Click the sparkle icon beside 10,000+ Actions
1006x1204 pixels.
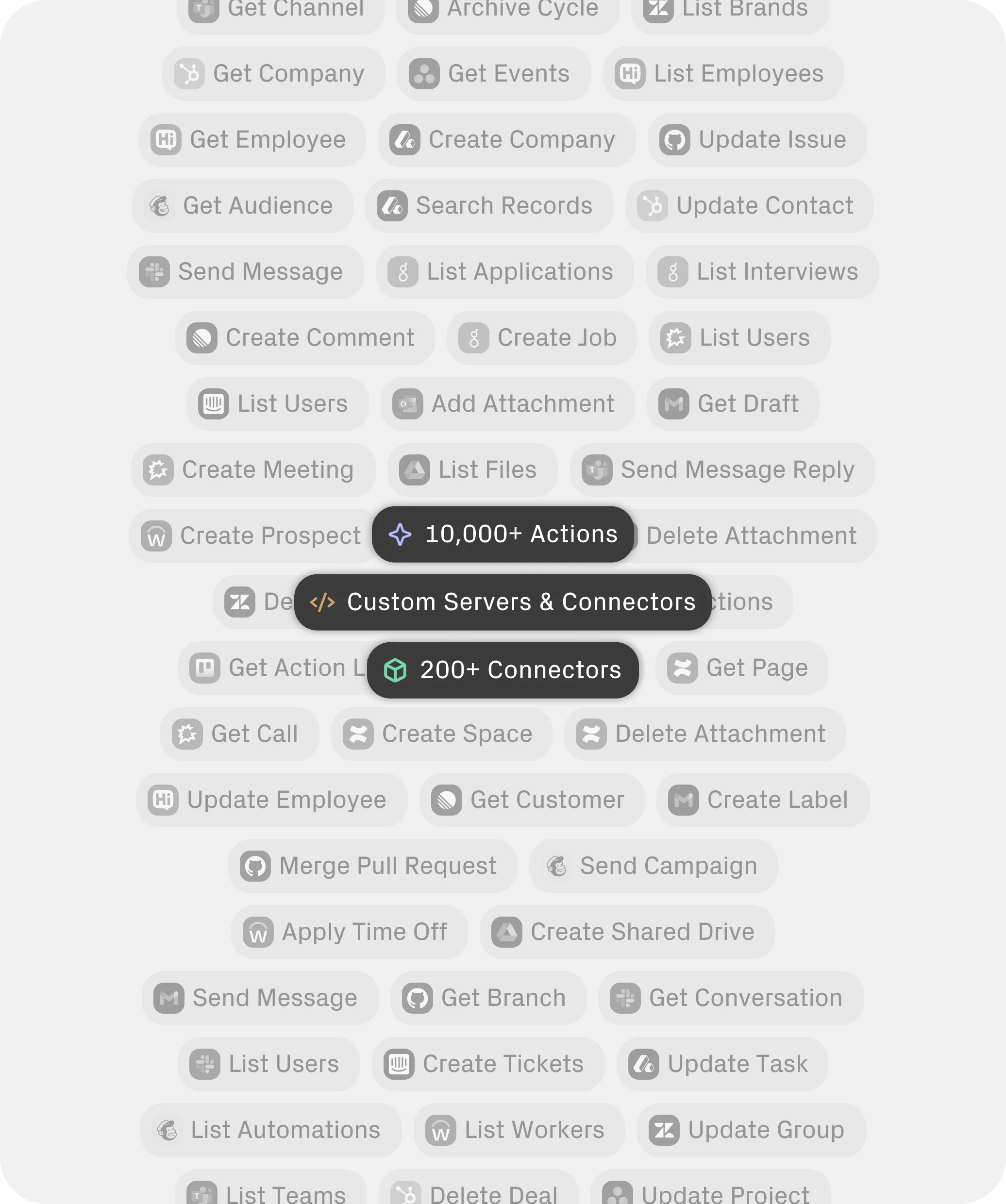400,535
